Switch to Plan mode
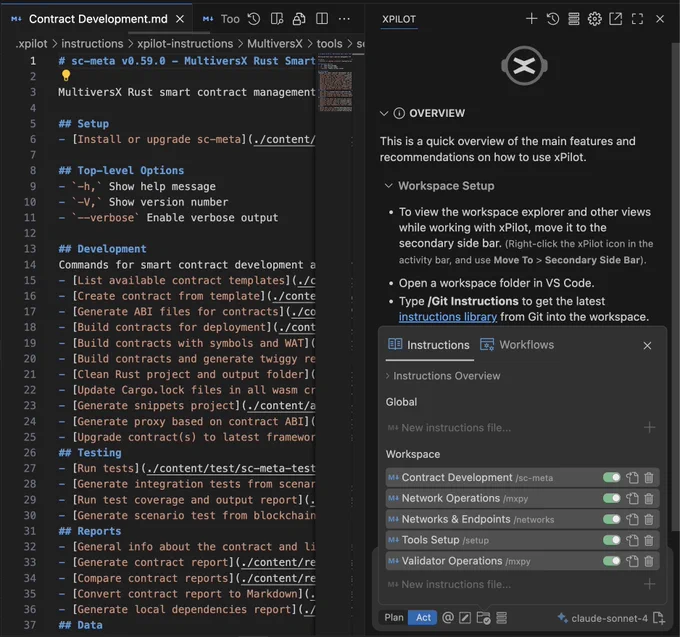Viewport: 680px width, 637px height. click(394, 617)
